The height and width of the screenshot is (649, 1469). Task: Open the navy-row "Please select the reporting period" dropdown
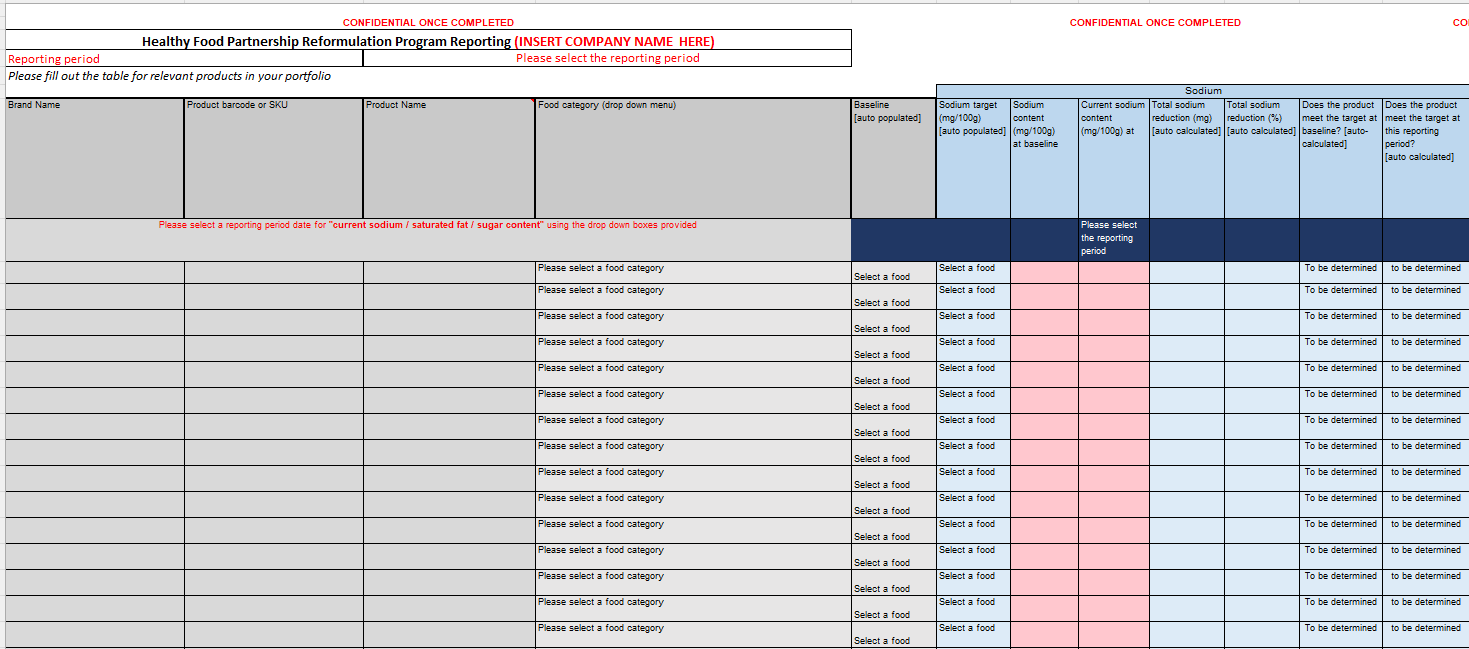tap(1114, 239)
